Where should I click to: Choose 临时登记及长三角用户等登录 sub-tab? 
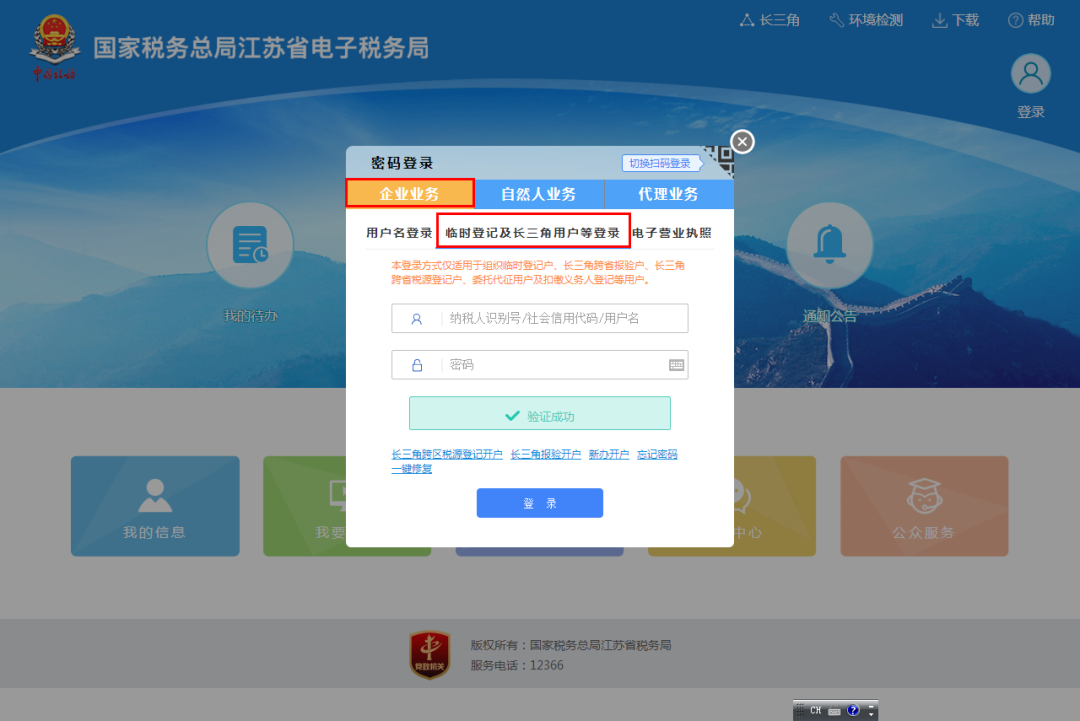click(x=533, y=233)
